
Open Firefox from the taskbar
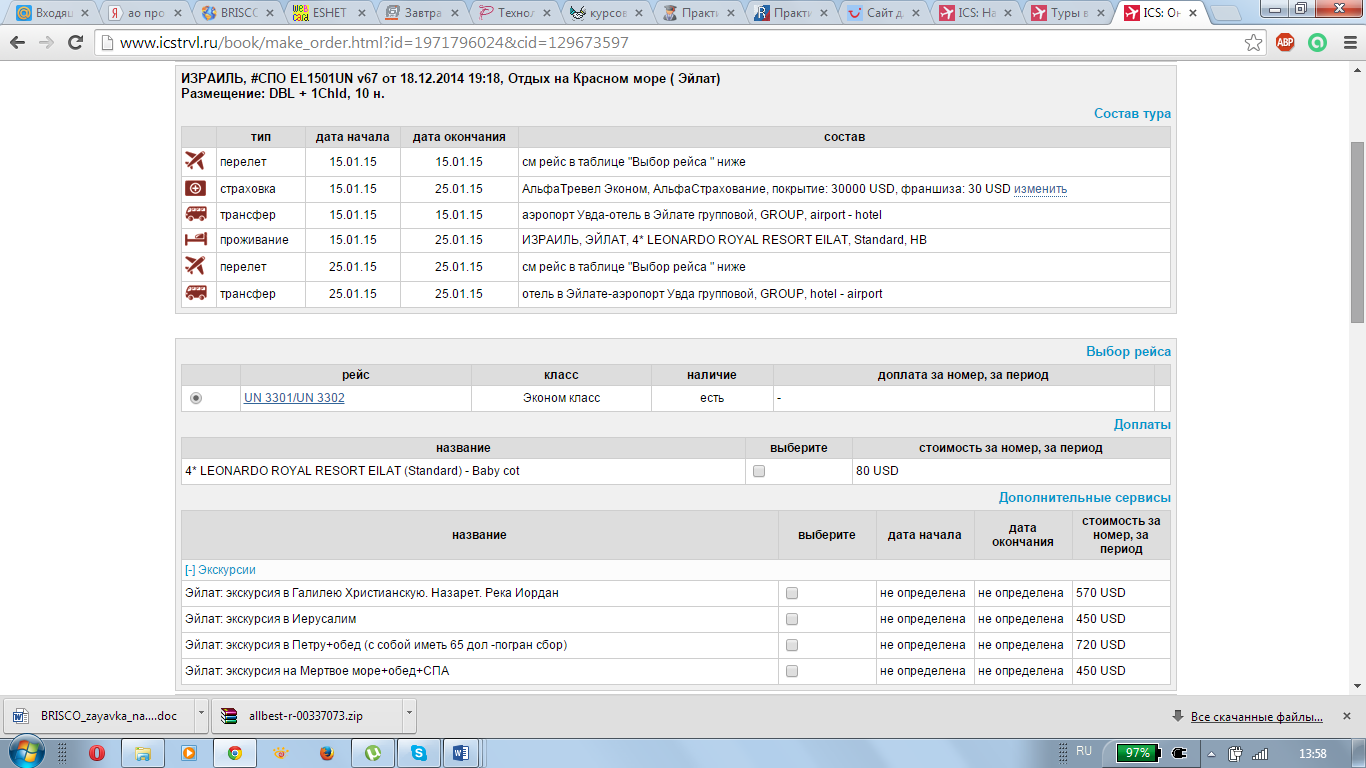click(x=327, y=753)
